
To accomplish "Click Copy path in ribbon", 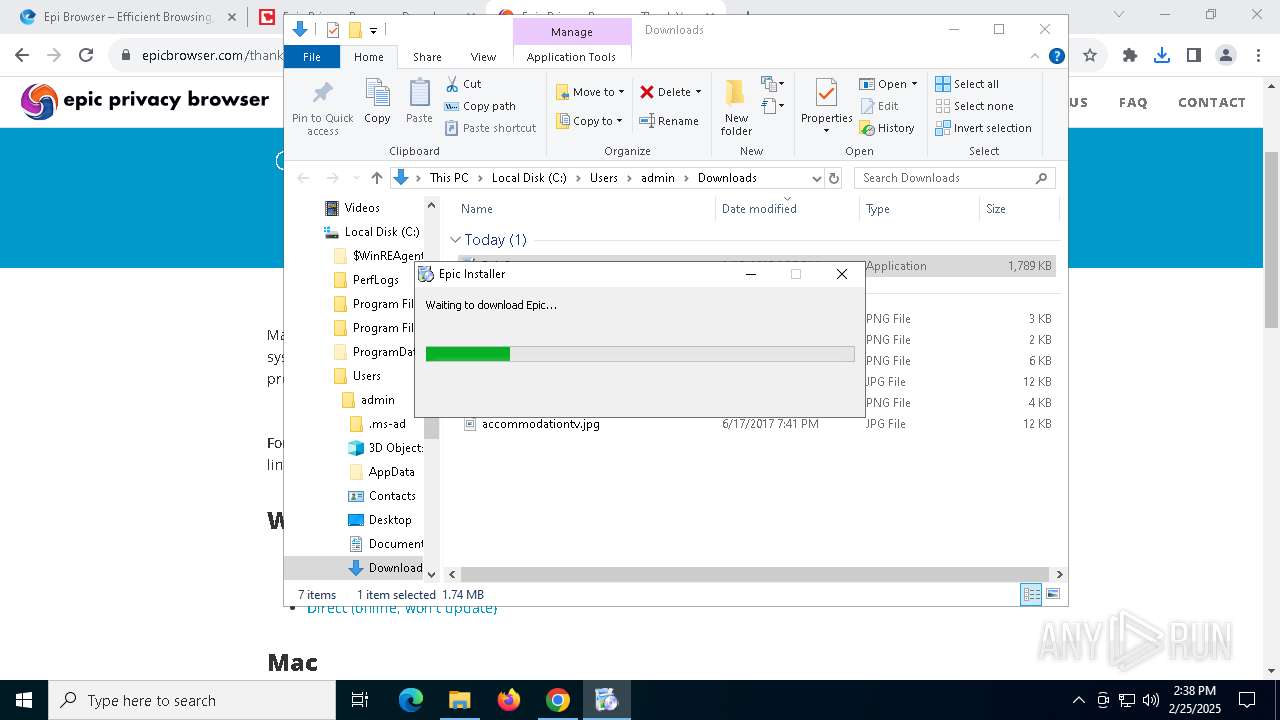I will click(480, 106).
